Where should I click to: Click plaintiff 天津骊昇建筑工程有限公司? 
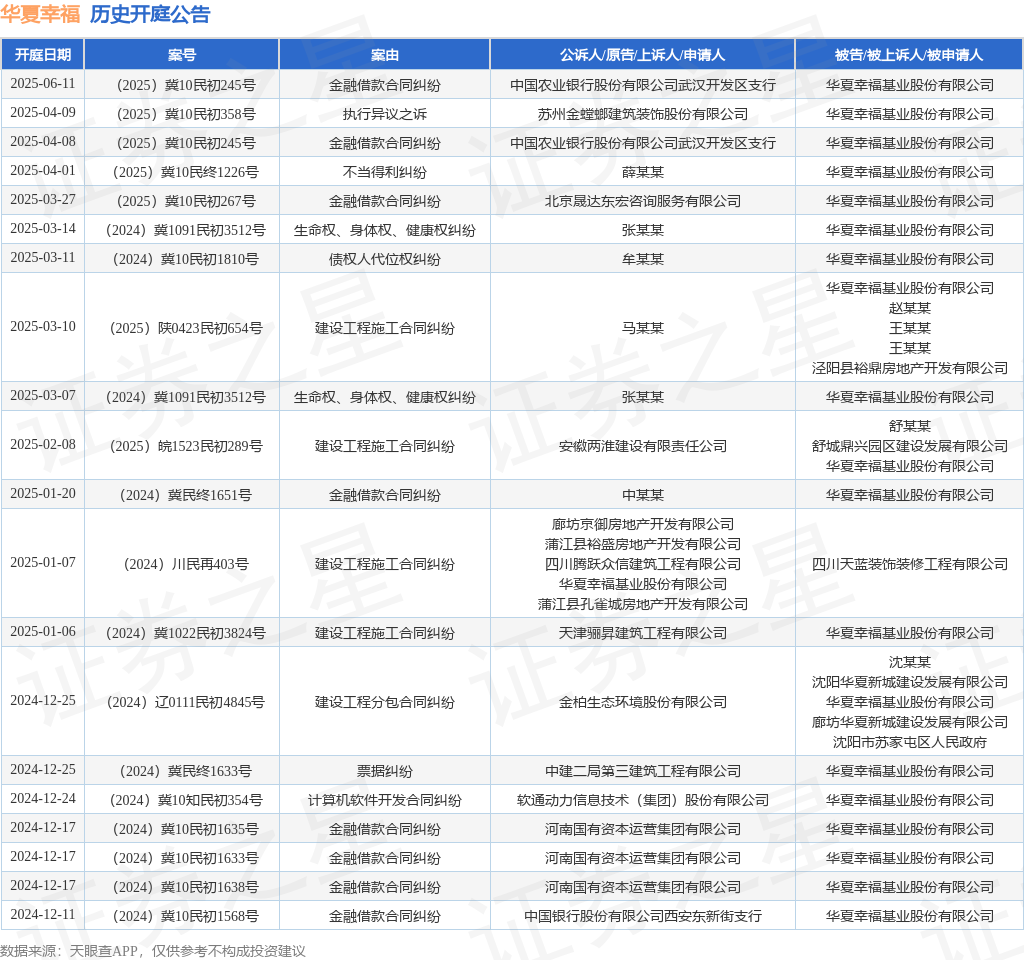click(x=643, y=633)
